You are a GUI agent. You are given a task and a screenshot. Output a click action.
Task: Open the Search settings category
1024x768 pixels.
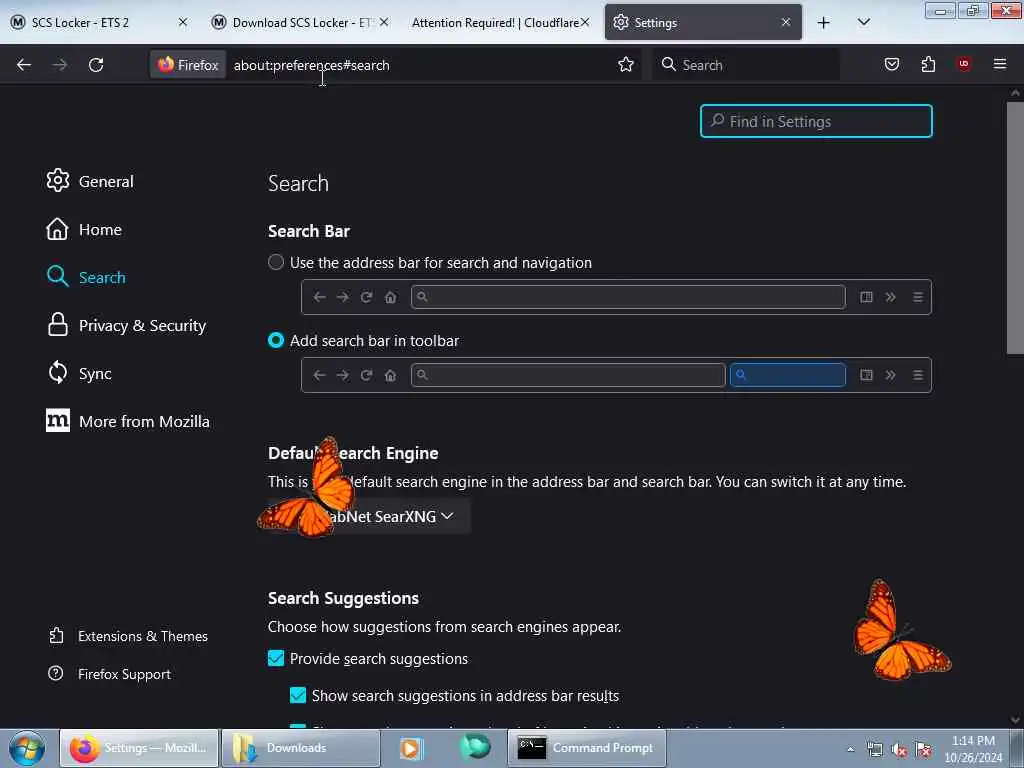(86, 277)
